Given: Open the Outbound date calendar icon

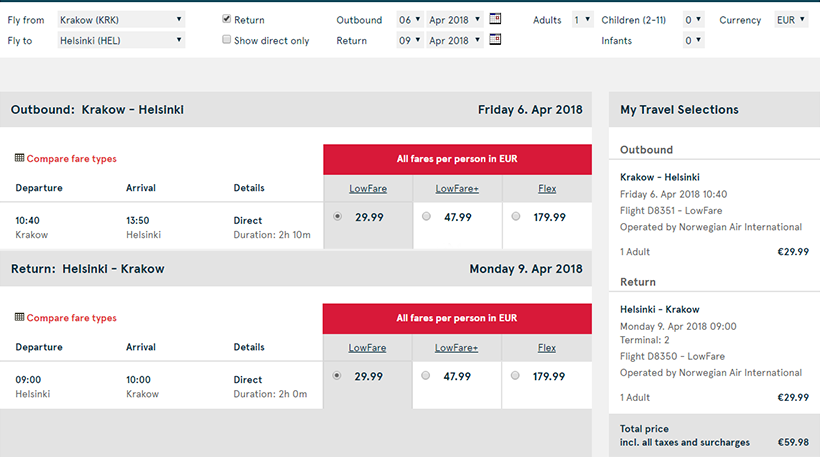Looking at the screenshot, I should pos(495,19).
